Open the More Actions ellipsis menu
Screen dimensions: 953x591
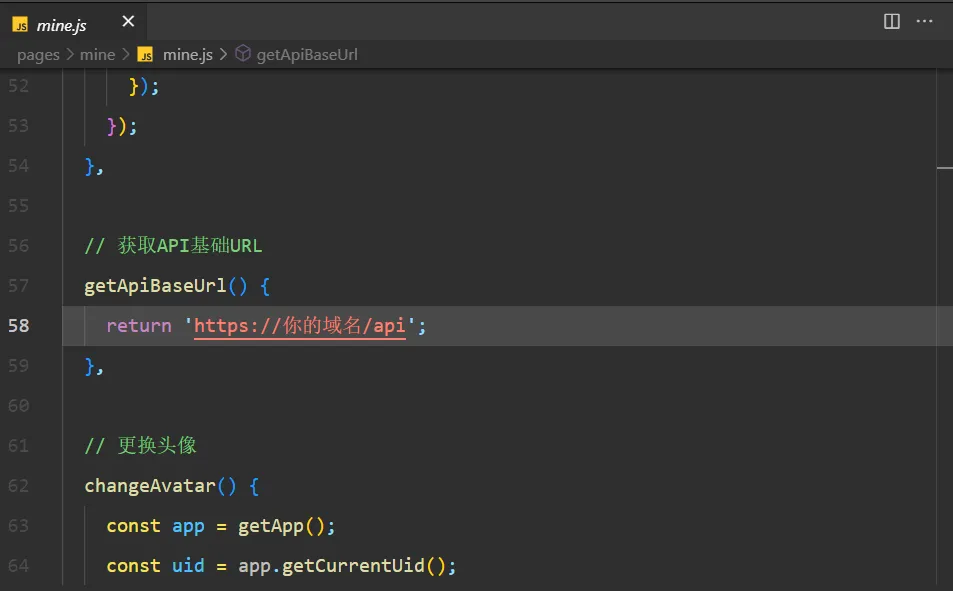(924, 22)
